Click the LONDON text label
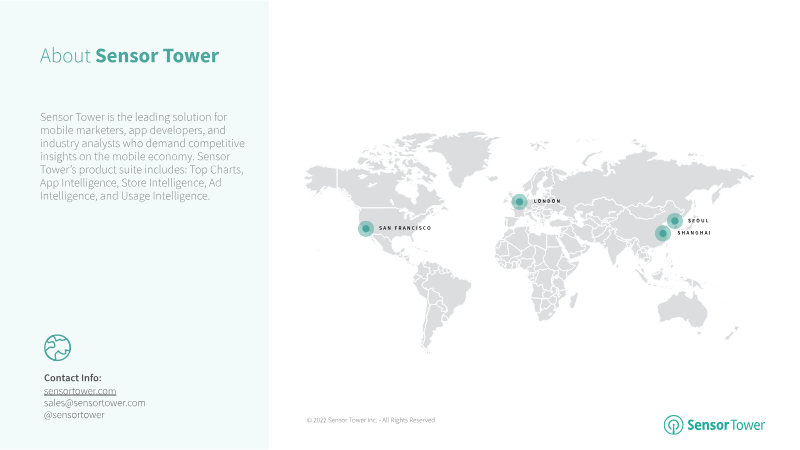The width and height of the screenshot is (800, 450). tap(547, 201)
